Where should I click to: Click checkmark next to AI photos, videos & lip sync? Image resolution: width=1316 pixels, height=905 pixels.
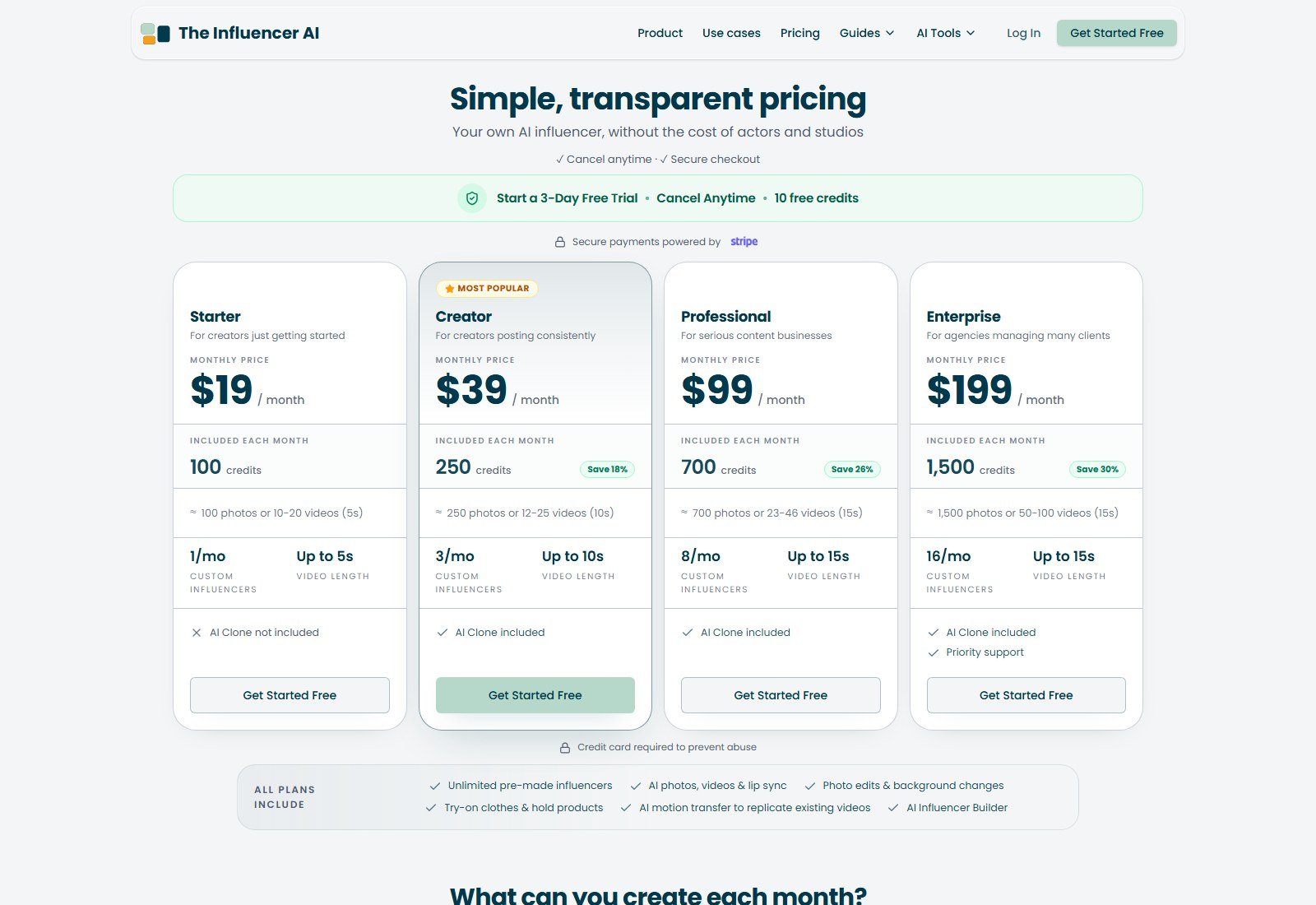coord(636,786)
